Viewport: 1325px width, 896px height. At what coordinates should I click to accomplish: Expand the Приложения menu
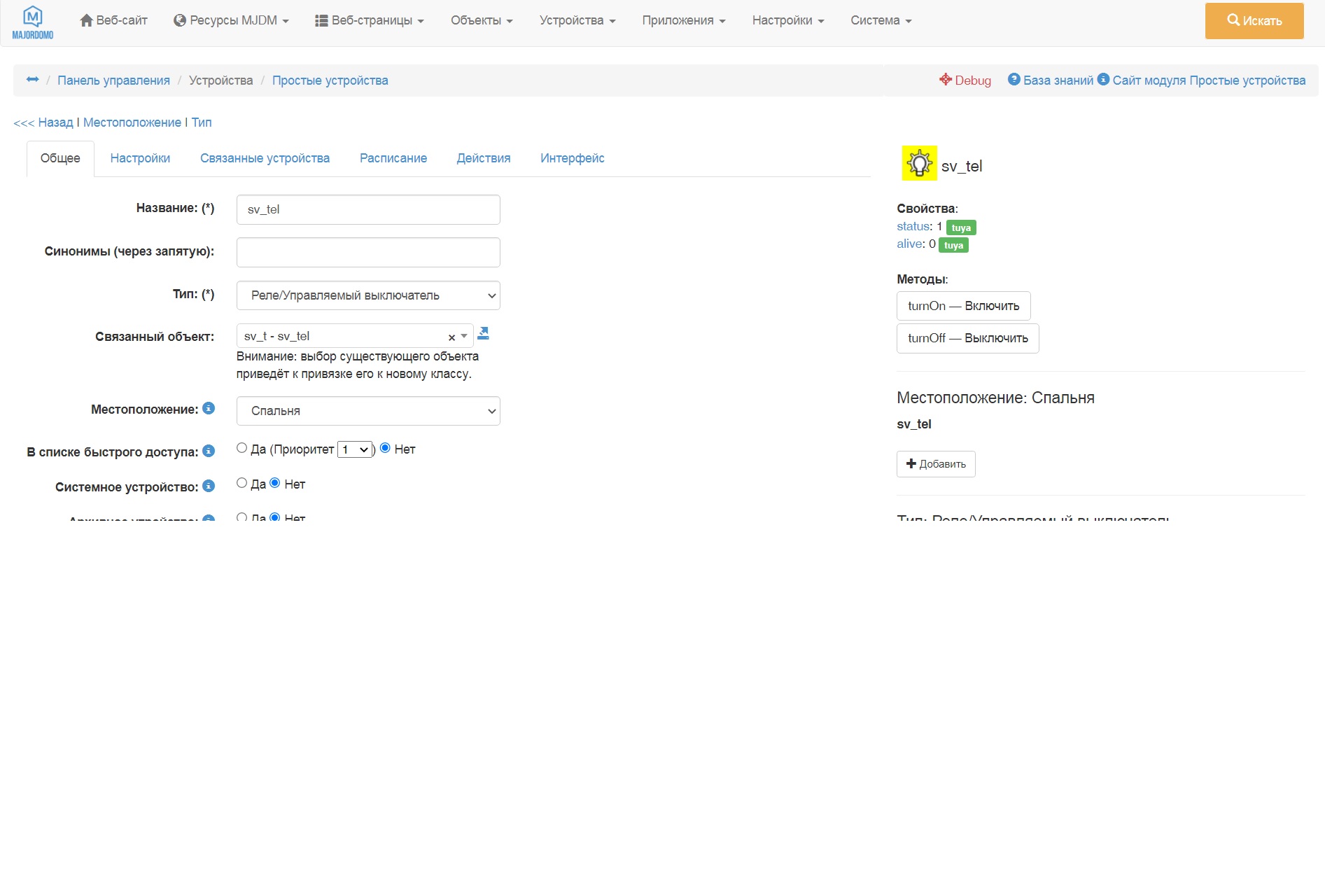pyautogui.click(x=684, y=21)
